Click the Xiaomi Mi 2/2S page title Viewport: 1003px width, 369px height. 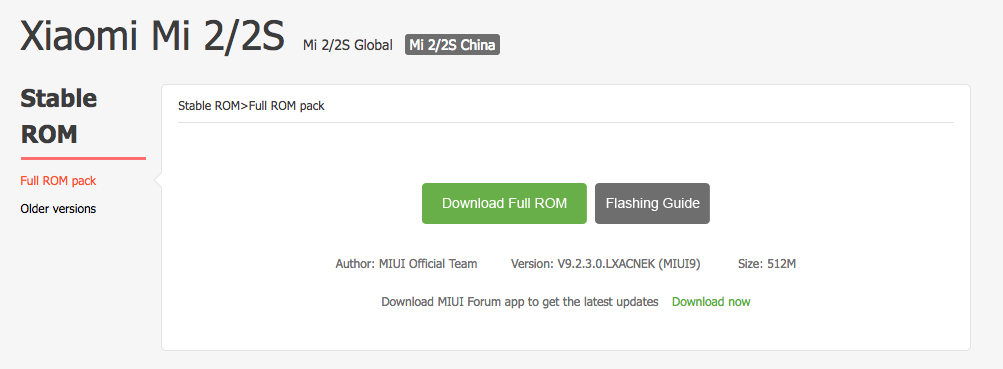tap(153, 36)
